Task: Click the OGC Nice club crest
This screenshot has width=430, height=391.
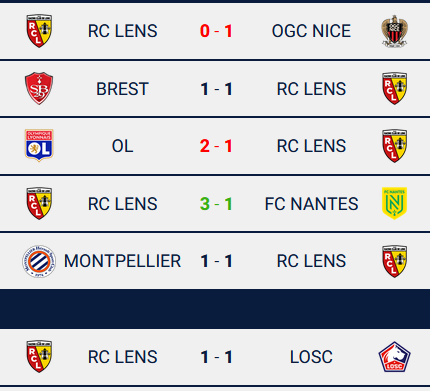Action: pyautogui.click(x=394, y=31)
